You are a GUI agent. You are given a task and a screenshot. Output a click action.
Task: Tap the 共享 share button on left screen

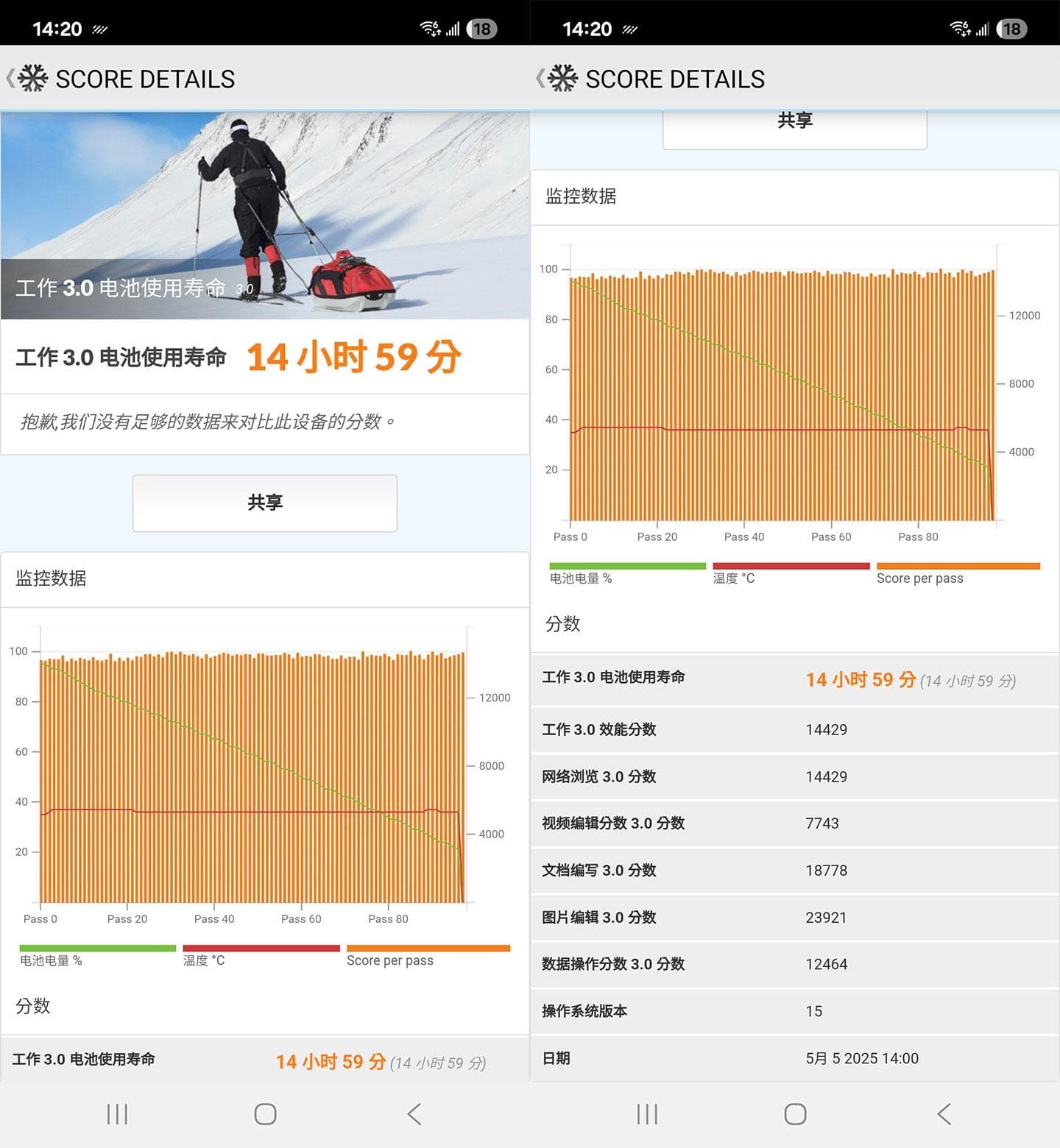click(x=265, y=503)
